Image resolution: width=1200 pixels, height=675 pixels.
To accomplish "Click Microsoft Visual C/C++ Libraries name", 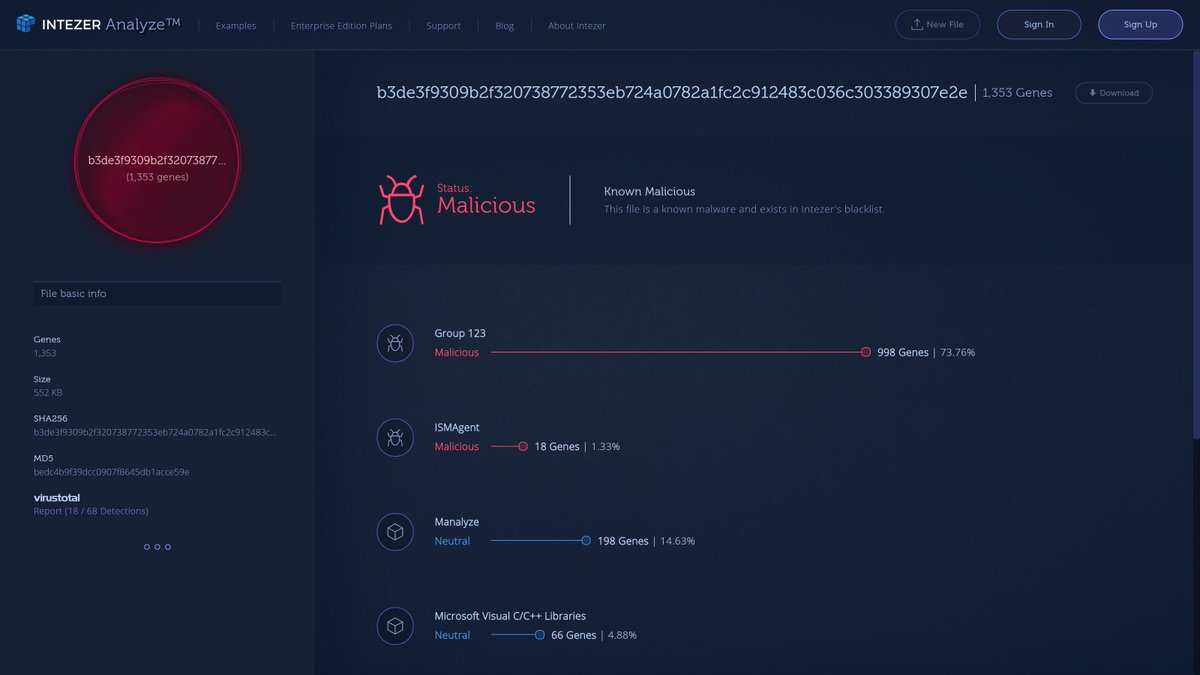I will [x=510, y=616].
